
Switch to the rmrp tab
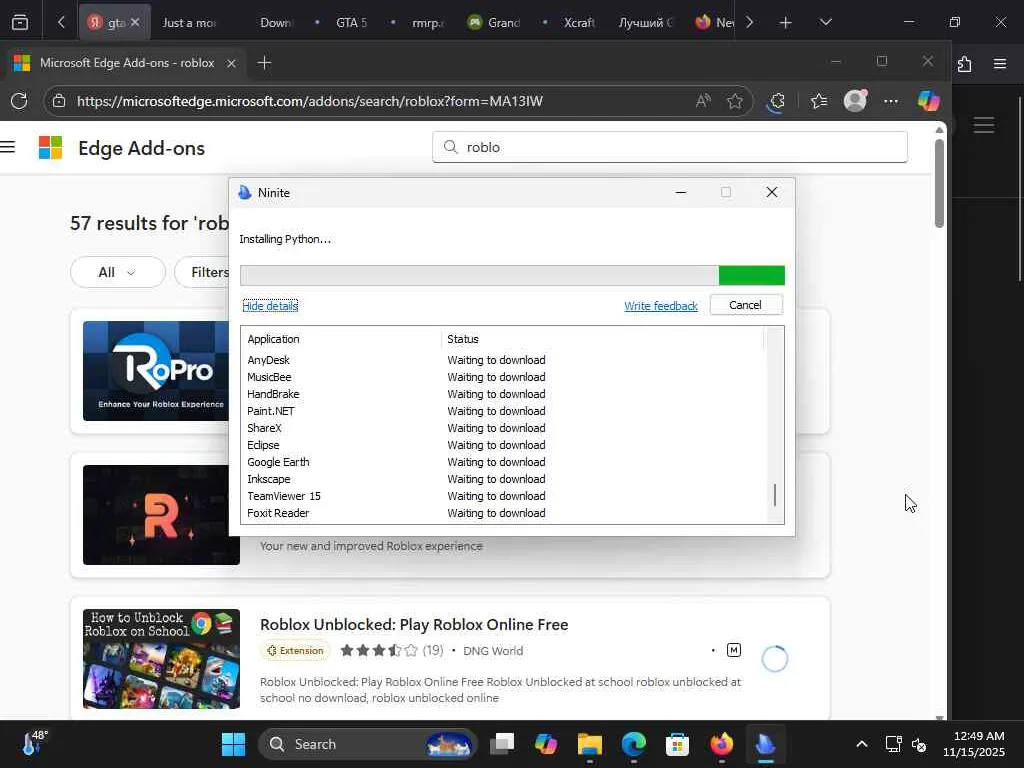[428, 23]
